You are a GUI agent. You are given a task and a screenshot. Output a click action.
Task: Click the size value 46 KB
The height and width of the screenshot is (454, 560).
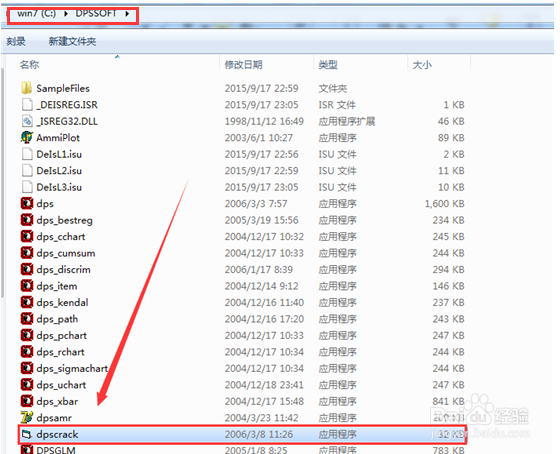coord(451,121)
